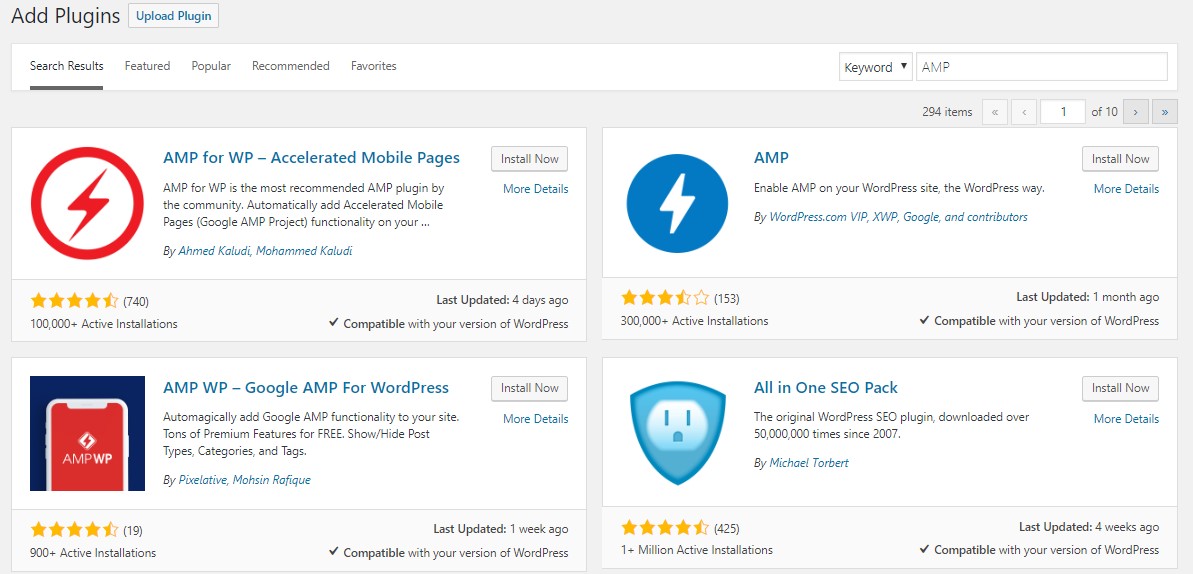Open the AMP WP – Google AMP For WordPress title
The height and width of the screenshot is (574, 1193).
pyautogui.click(x=306, y=387)
